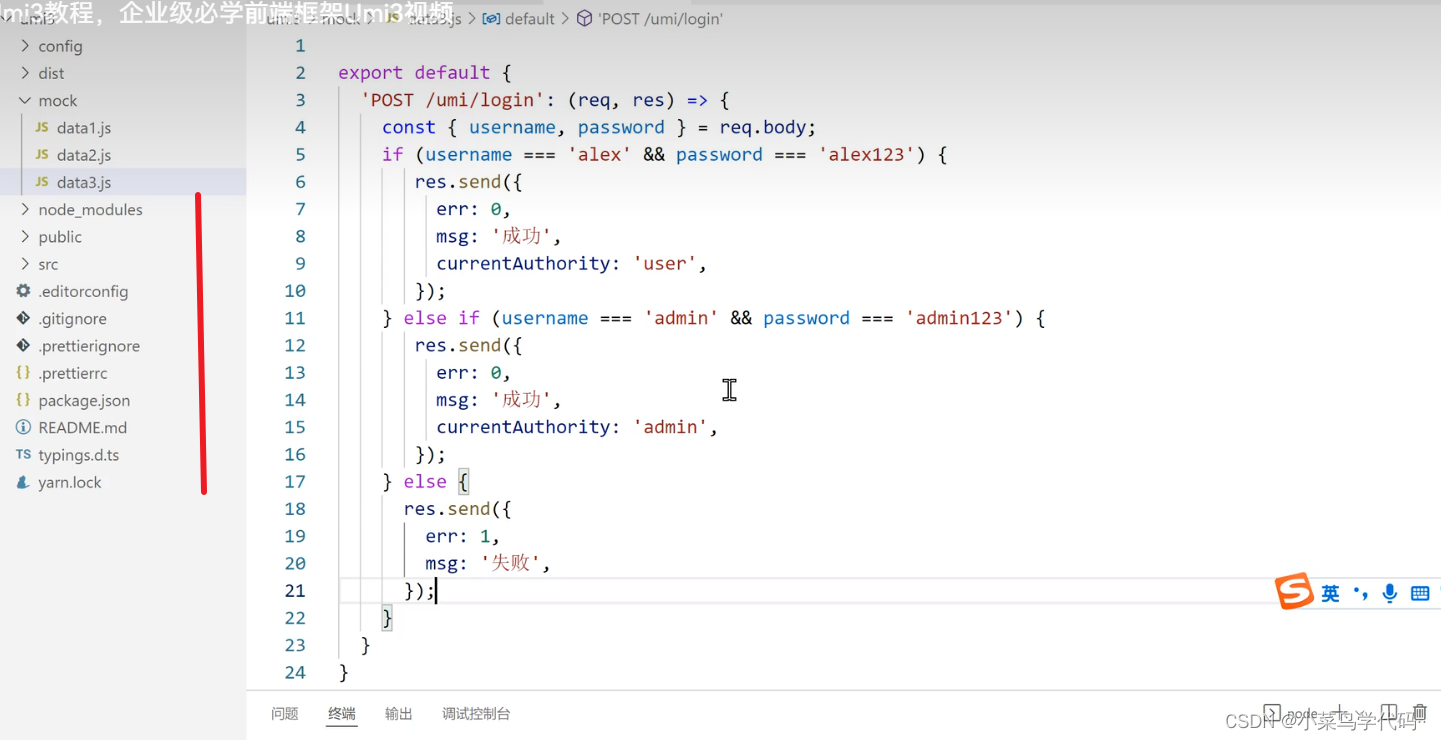Click the terminal trash can icon
The width and height of the screenshot is (1441, 740).
1420,713
